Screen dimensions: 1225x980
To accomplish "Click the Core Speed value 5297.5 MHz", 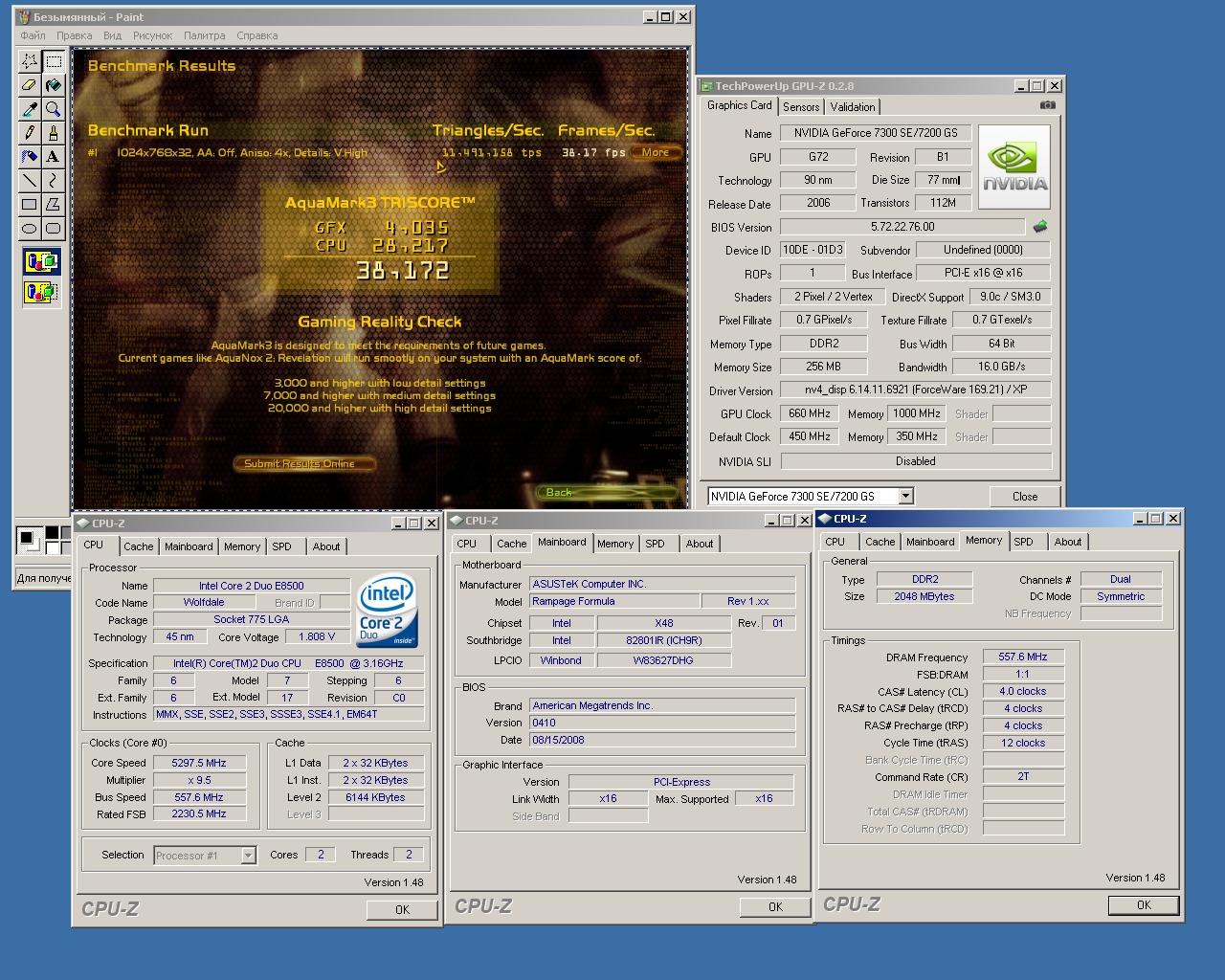I will pyautogui.click(x=199, y=763).
